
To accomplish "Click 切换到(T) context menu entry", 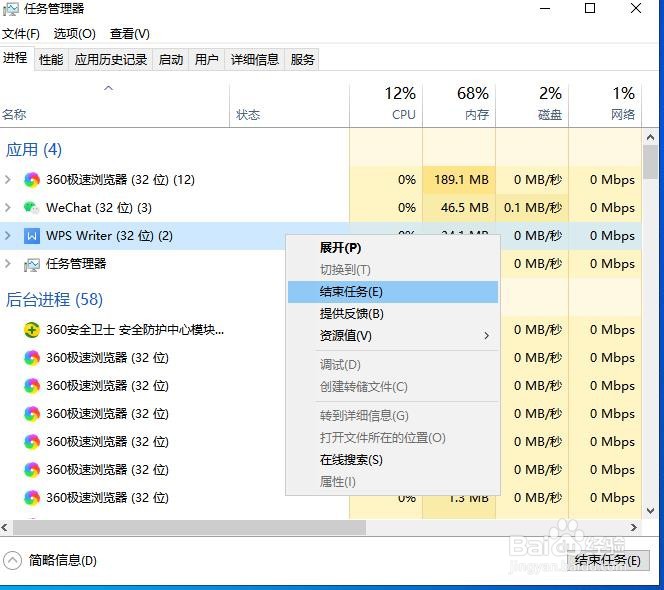I will (x=393, y=270).
